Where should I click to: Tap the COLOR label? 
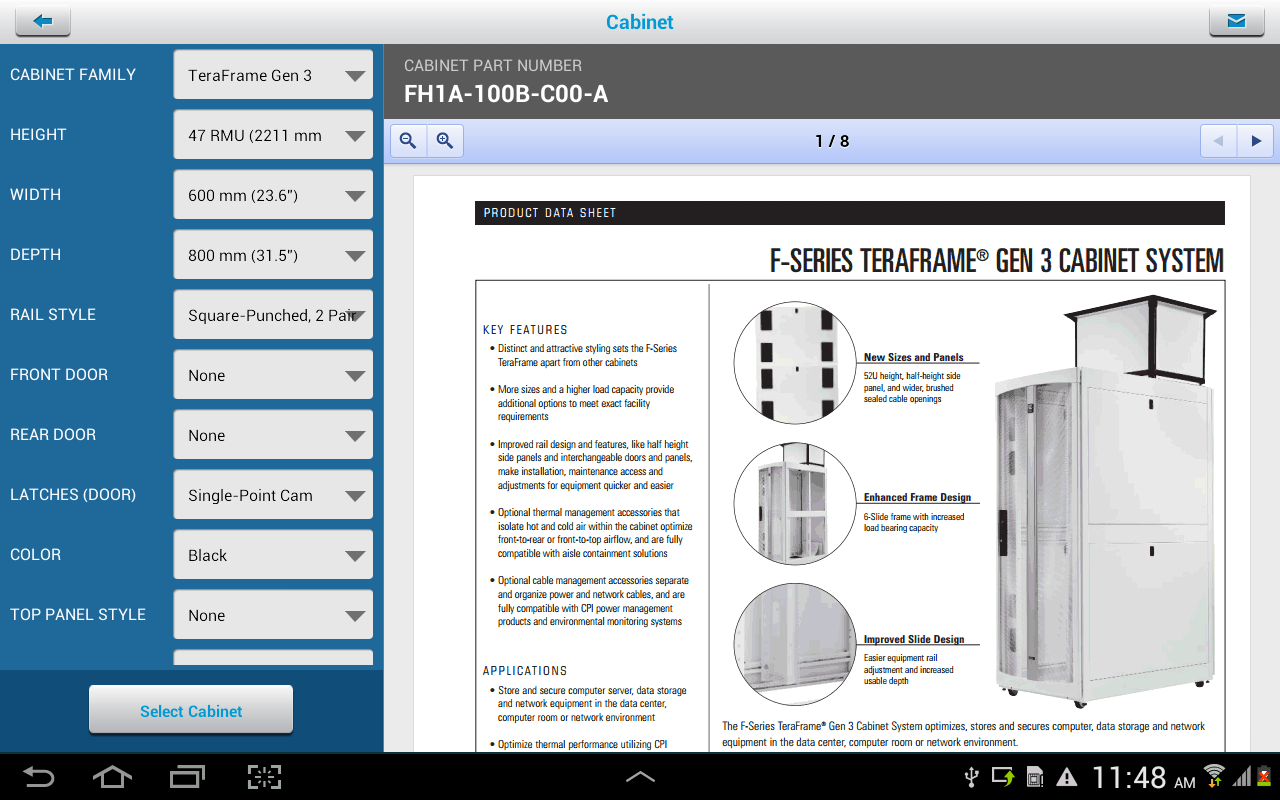35,554
